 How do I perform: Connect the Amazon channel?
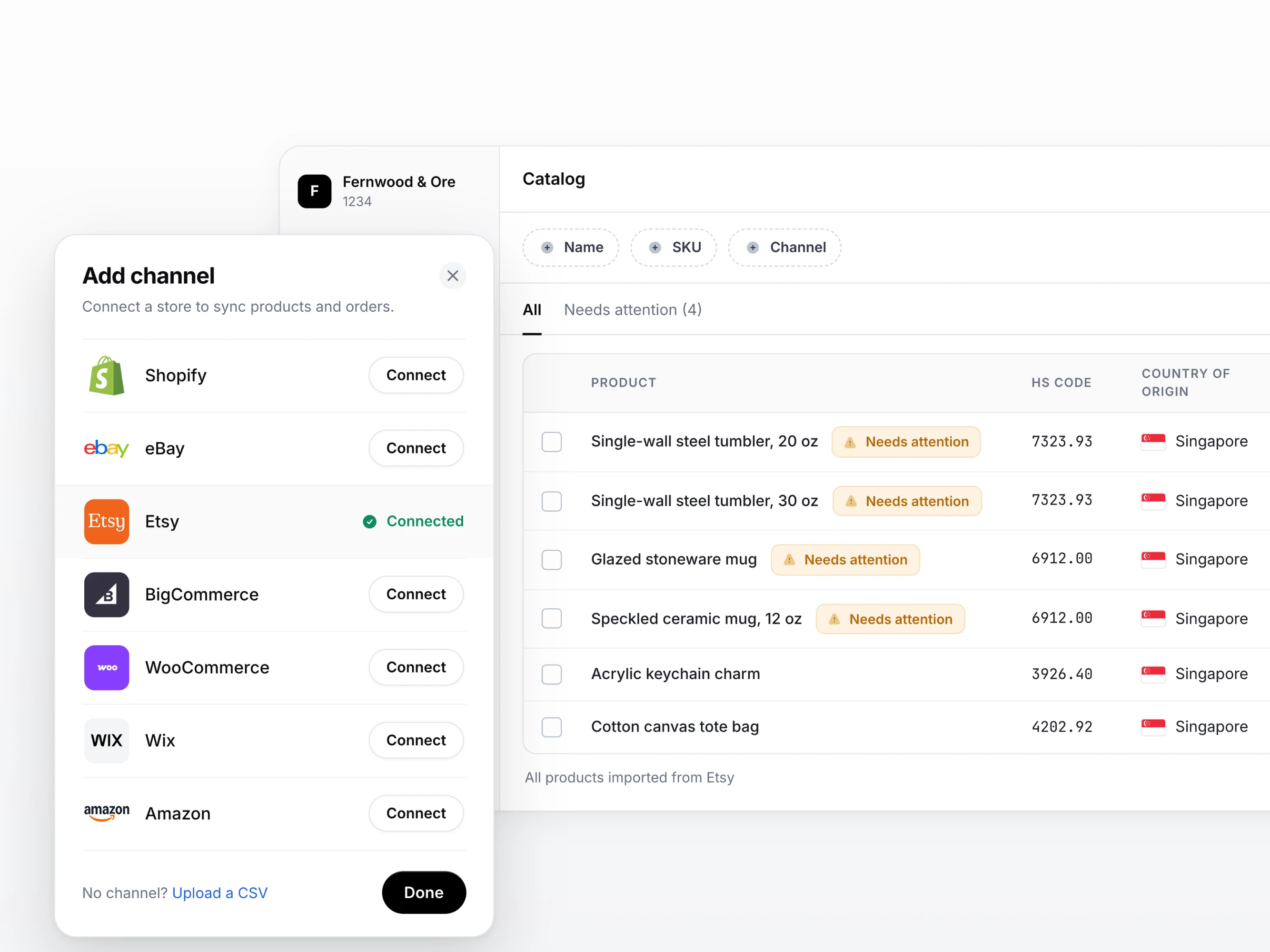(x=416, y=813)
